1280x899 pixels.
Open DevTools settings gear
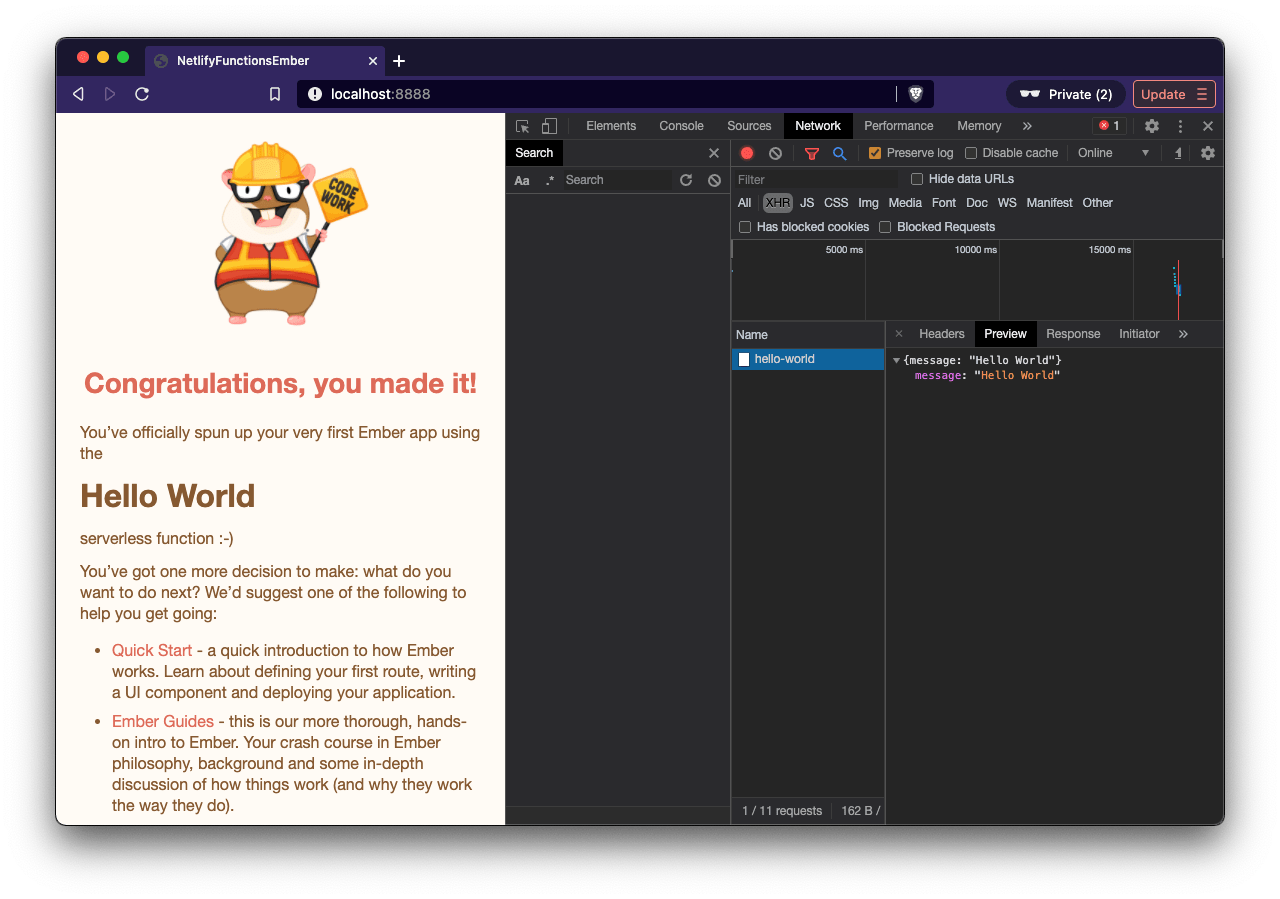point(1152,126)
